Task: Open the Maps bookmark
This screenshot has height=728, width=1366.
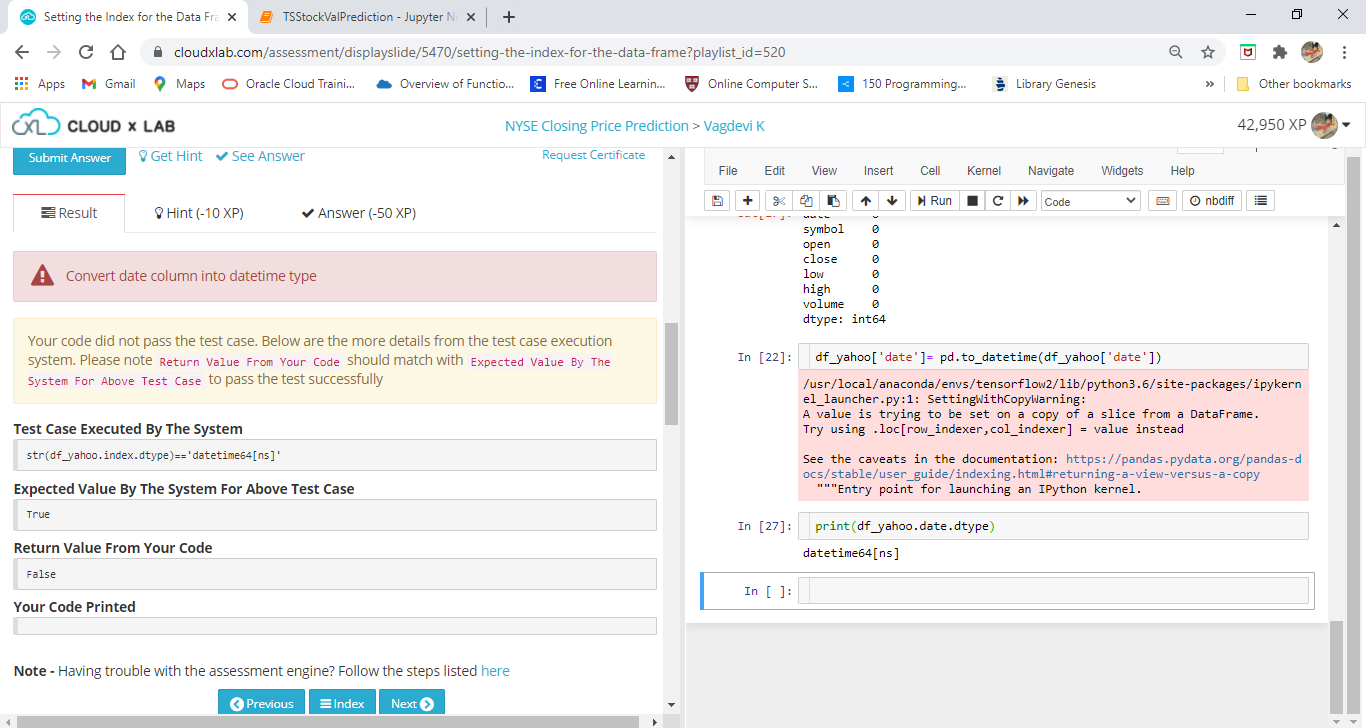Action: pyautogui.click(x=179, y=84)
